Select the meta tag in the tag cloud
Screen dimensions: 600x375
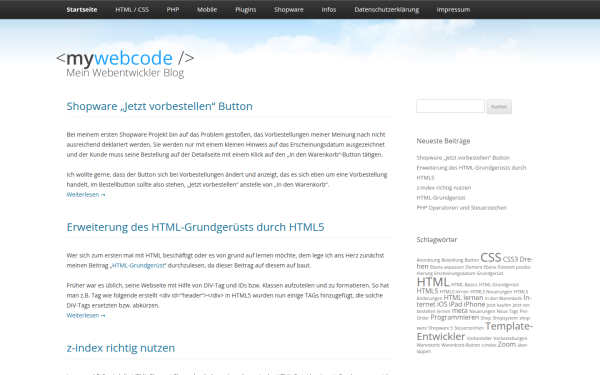pos(460,311)
